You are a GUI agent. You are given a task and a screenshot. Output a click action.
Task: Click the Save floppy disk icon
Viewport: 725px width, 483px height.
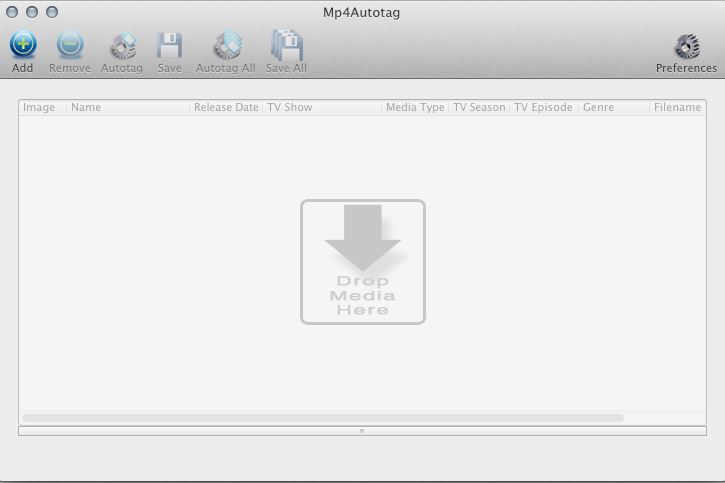coord(169,46)
